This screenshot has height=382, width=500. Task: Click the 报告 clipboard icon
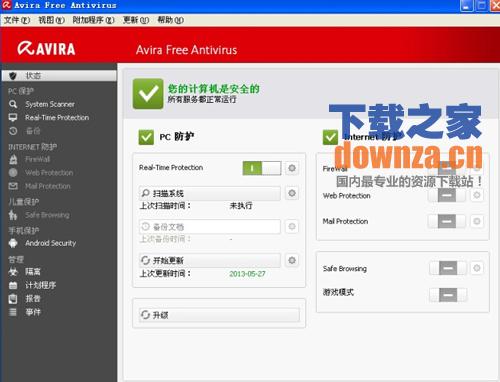coord(13,299)
